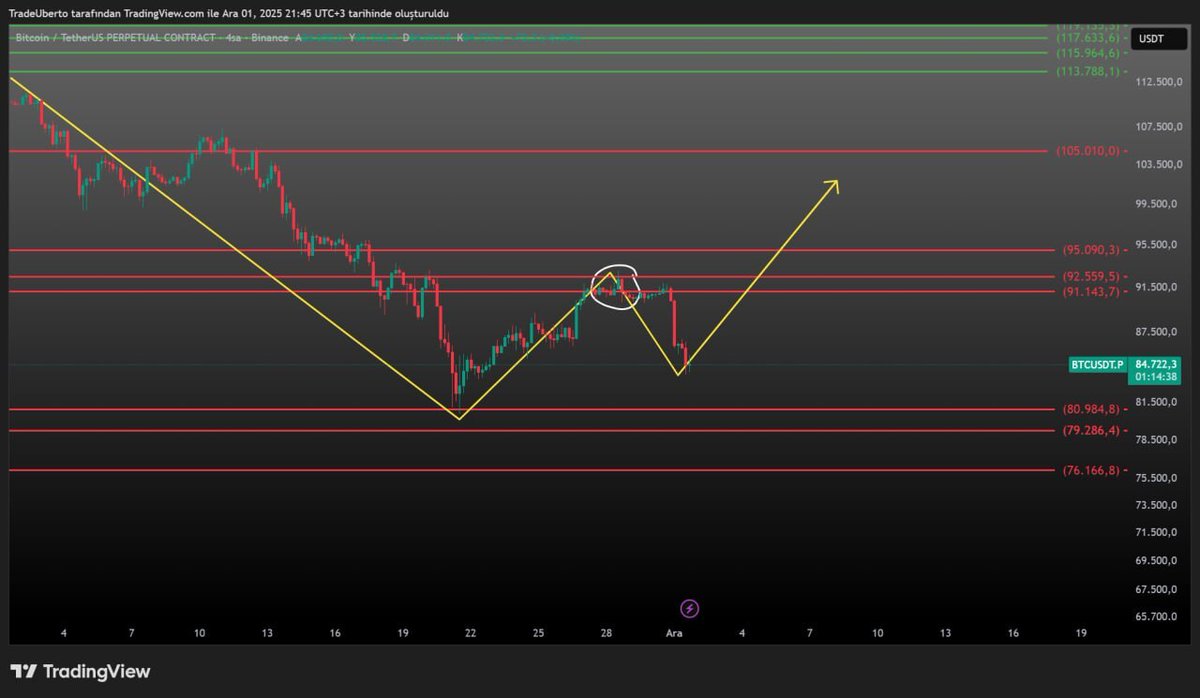Click the 01:14:38 countdown timer

[x=1157, y=378]
